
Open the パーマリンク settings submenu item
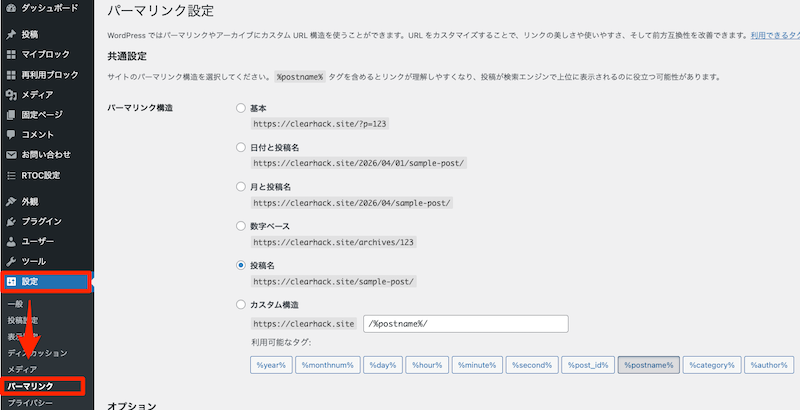pyautogui.click(x=40, y=385)
